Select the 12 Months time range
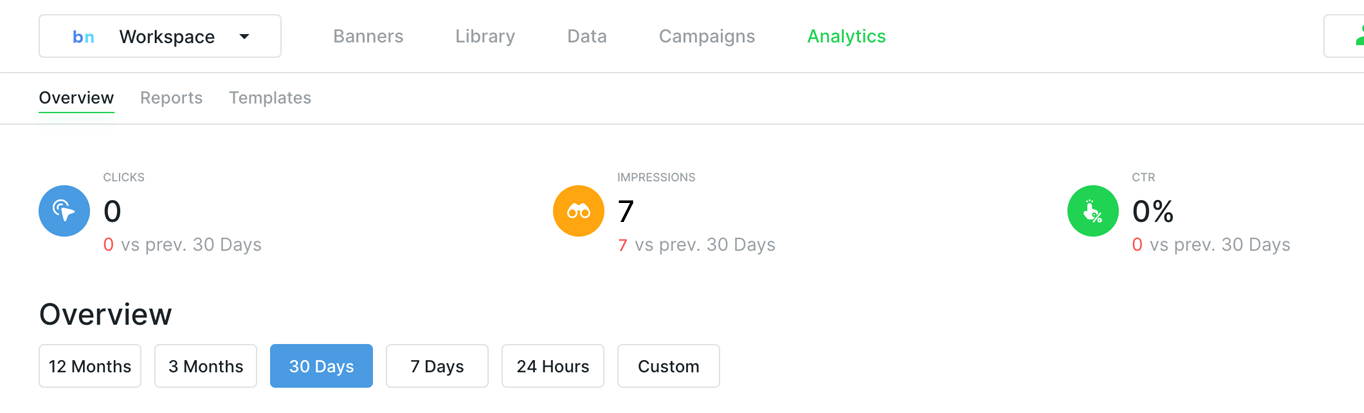Viewport: 1364px width, 413px height. 90,366
